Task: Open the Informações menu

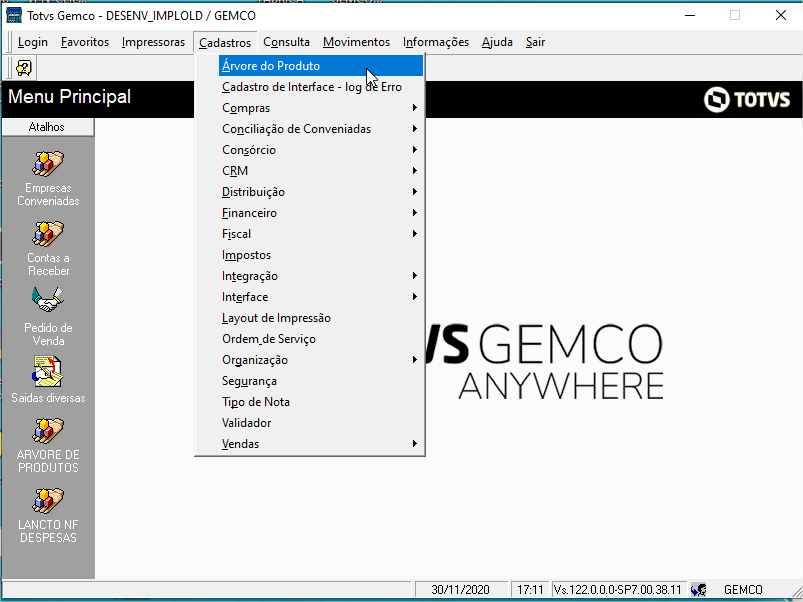Action: [436, 42]
